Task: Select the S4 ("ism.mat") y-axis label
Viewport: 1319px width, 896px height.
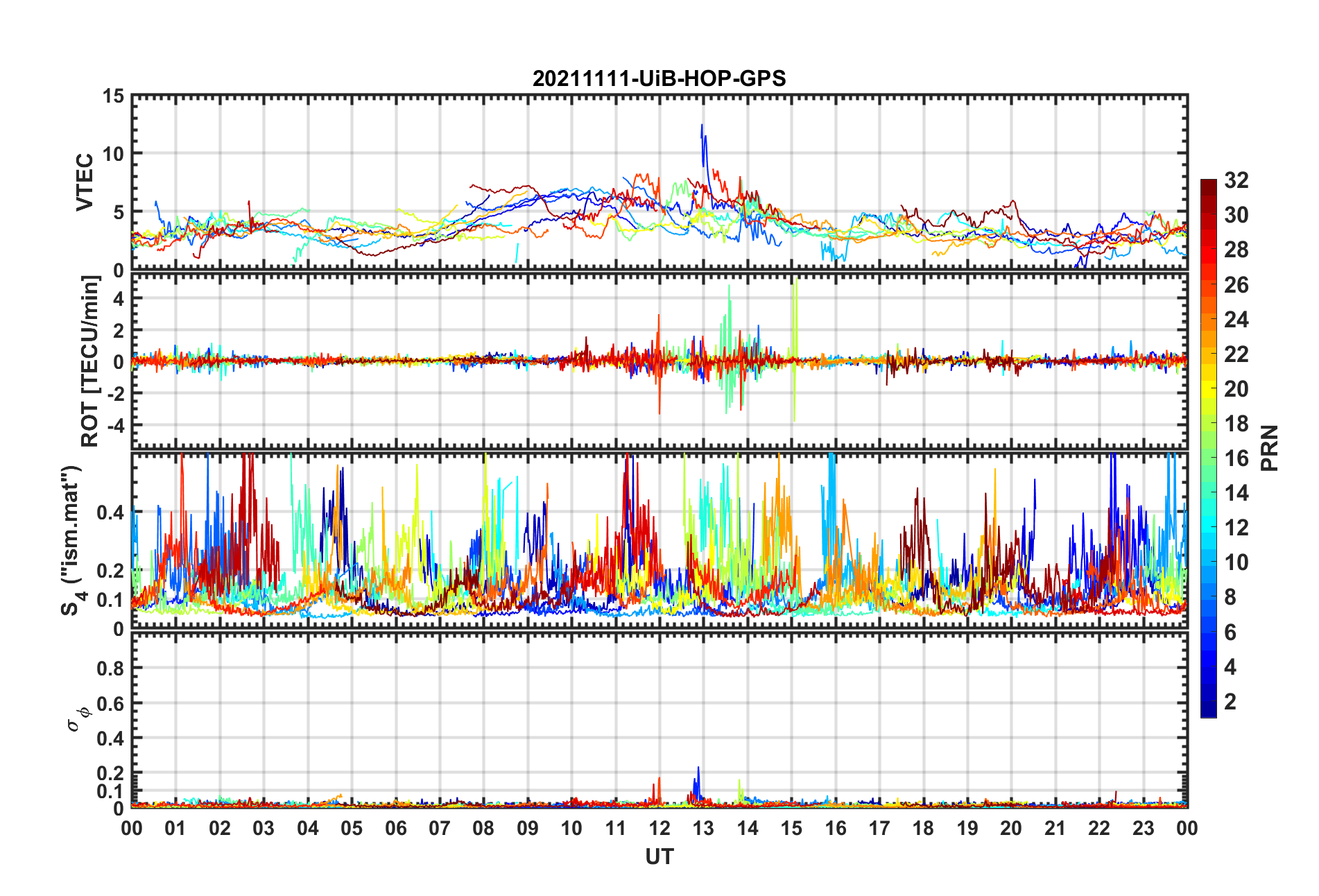Action: point(72,541)
